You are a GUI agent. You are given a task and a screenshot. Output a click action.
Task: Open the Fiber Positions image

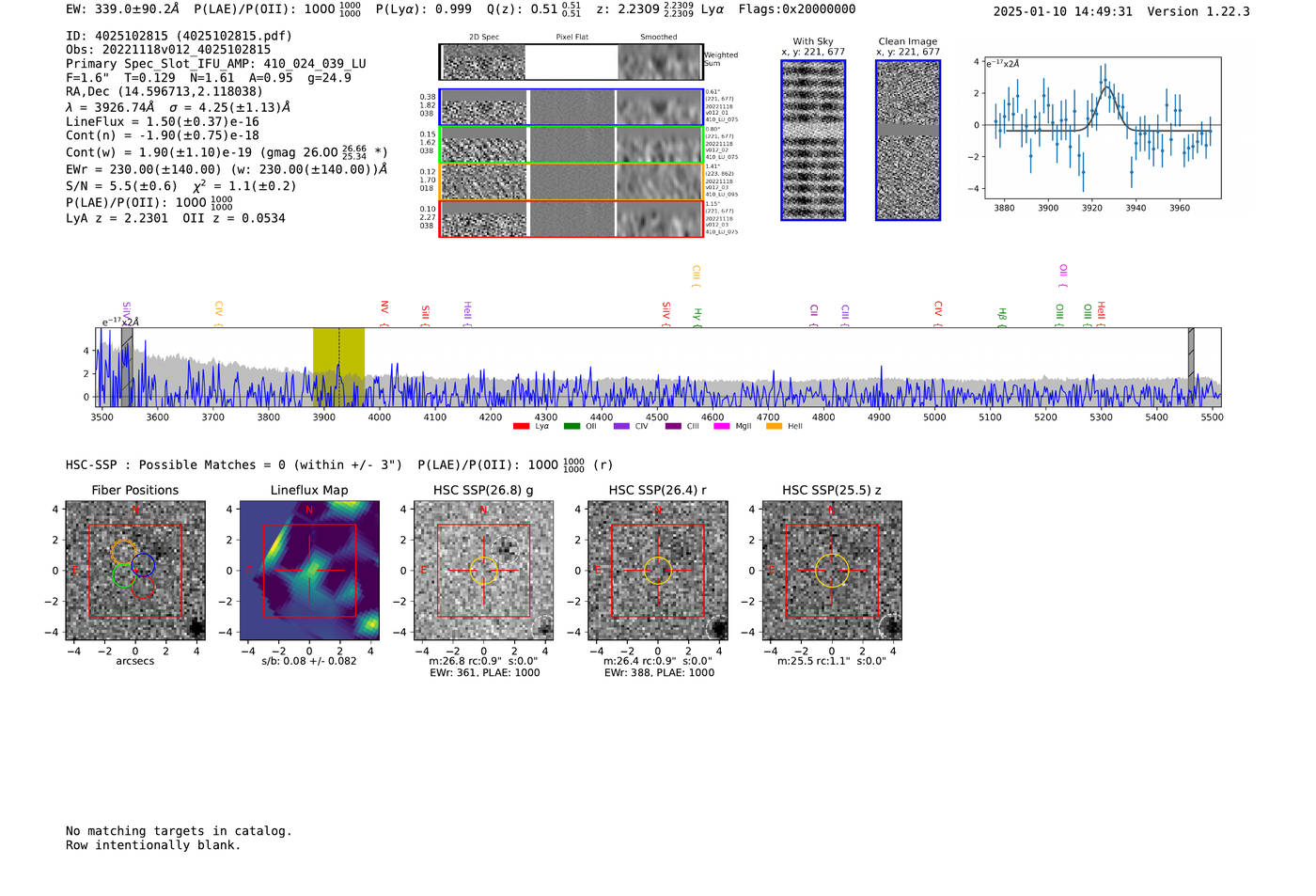click(135, 571)
